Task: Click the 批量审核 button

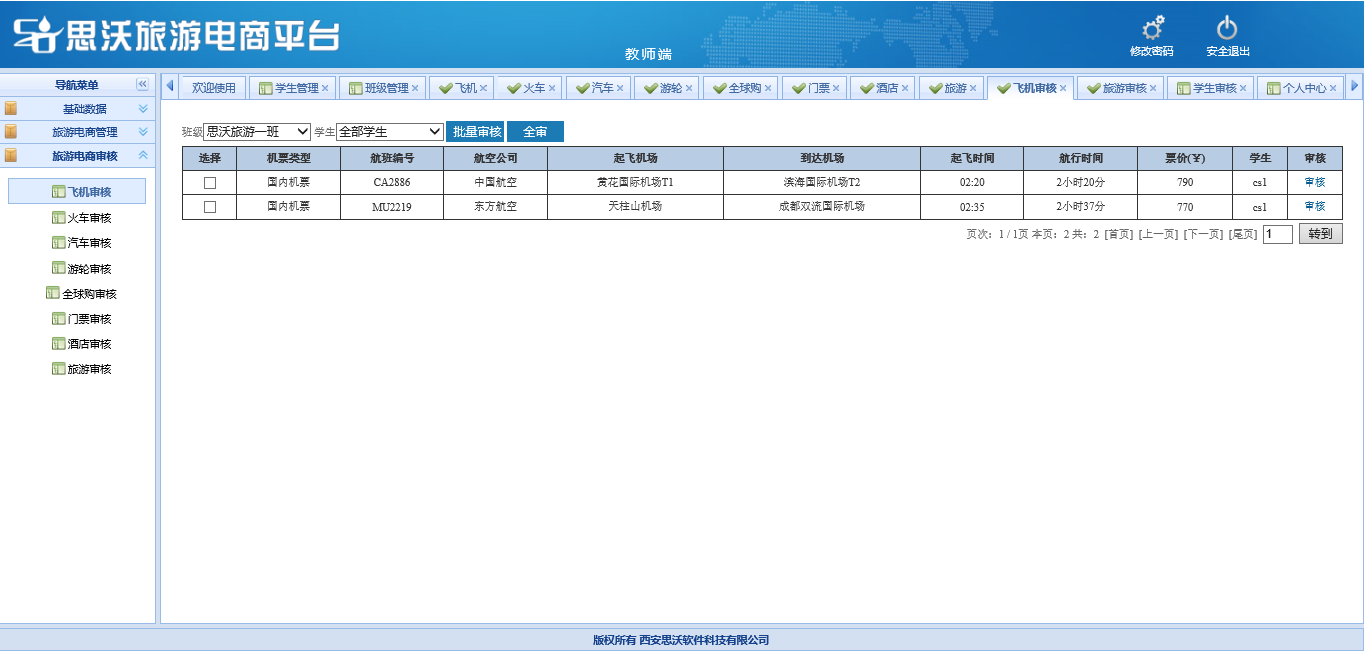Action: (x=475, y=132)
